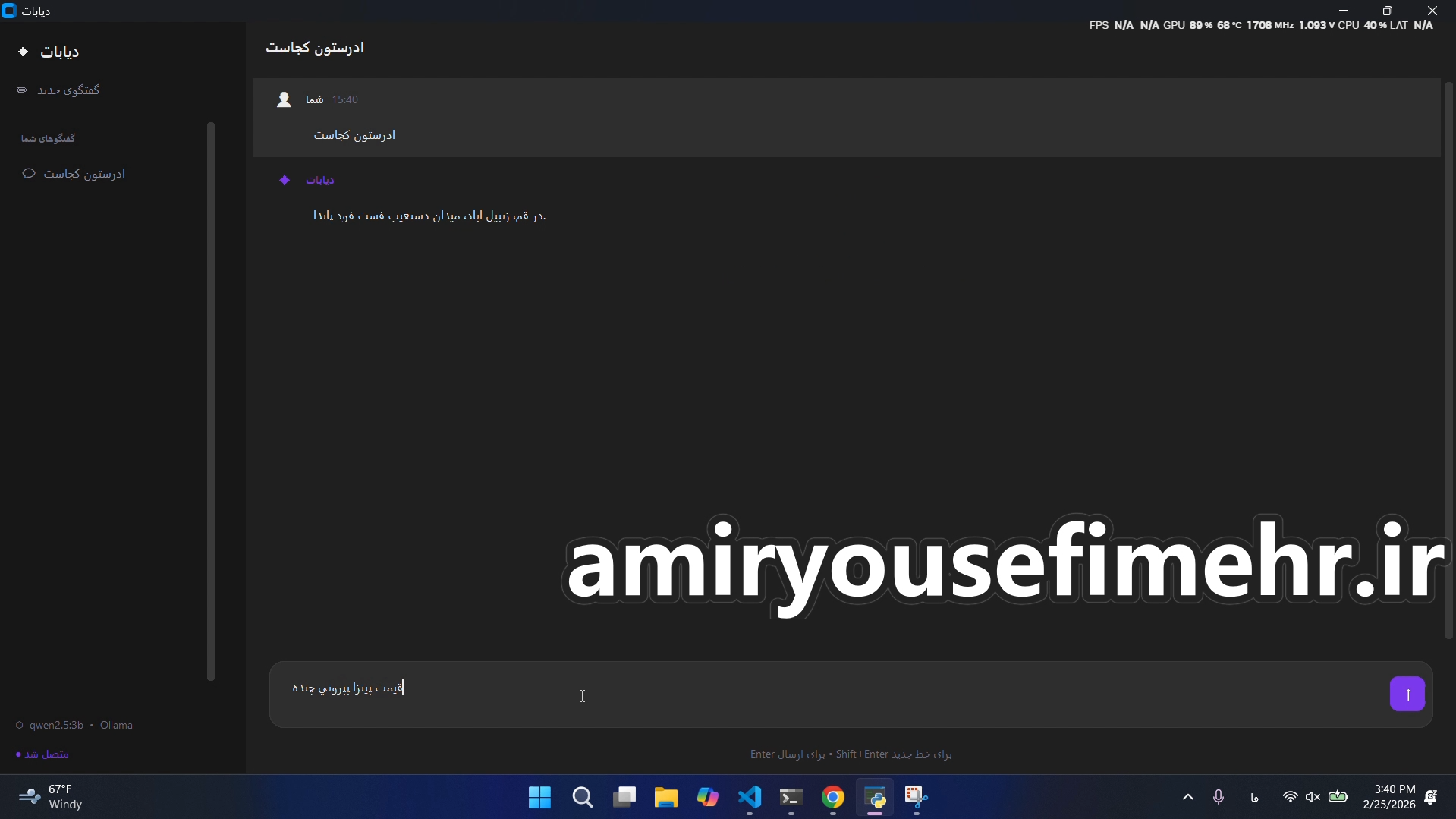The height and width of the screenshot is (819, 1456).
Task: Open the Wi-Fi network tray icon
Action: tap(1290, 797)
